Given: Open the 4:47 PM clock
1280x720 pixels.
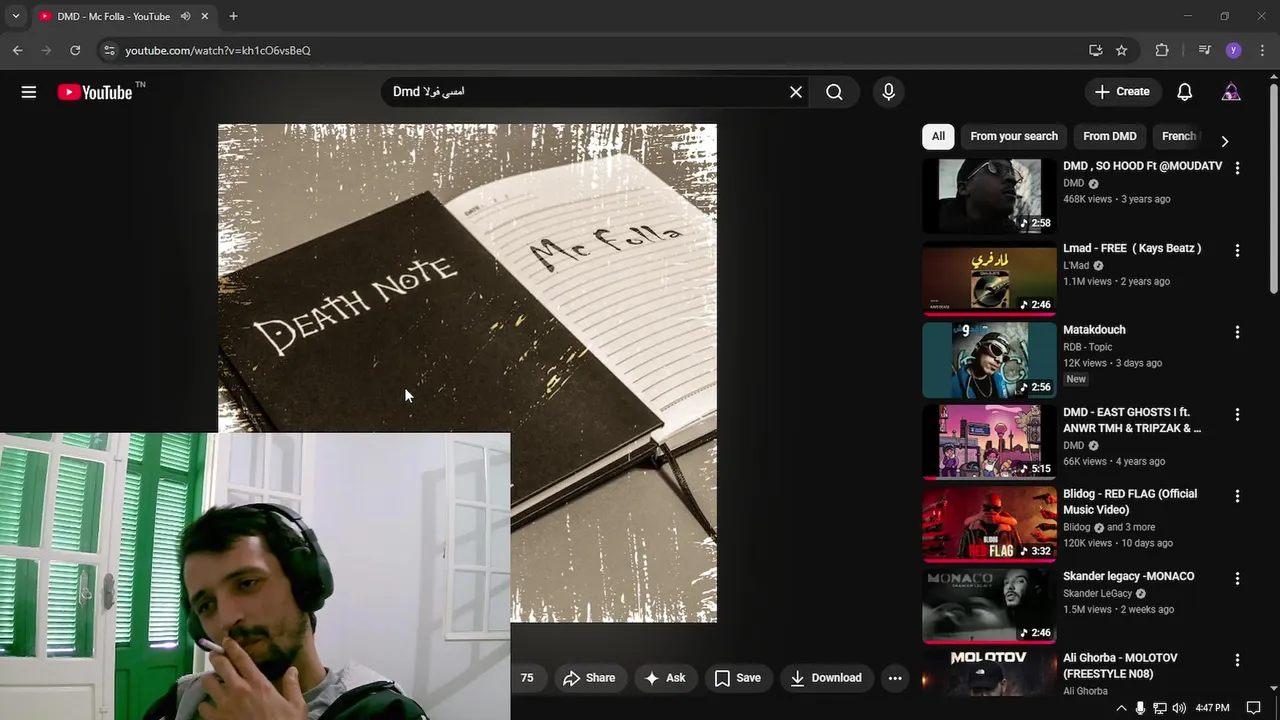Looking at the screenshot, I should pyautogui.click(x=1212, y=708).
